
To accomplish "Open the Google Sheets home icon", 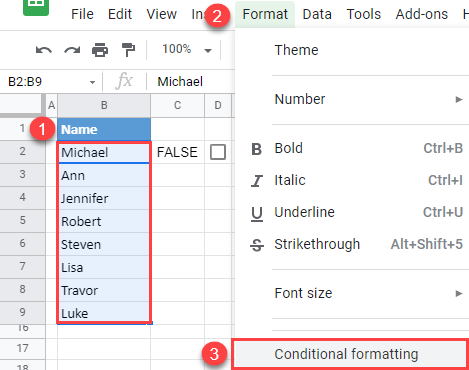I will [36, 7].
